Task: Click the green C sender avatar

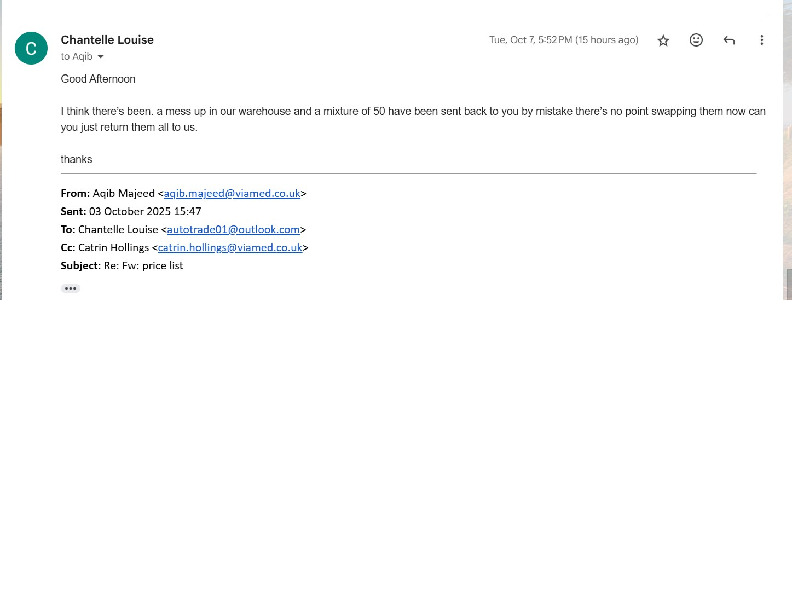Action: click(31, 47)
